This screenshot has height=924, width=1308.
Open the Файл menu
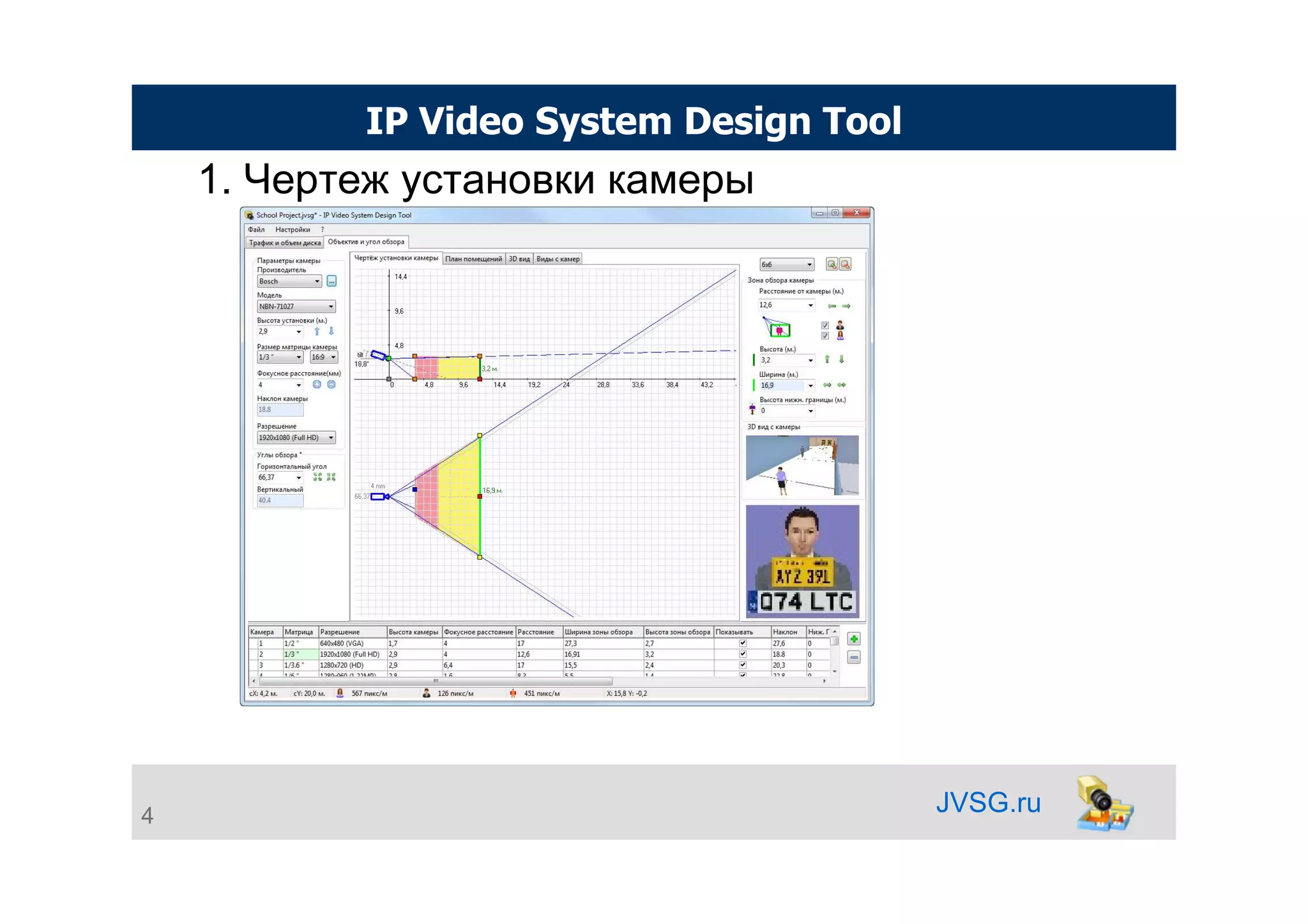pyautogui.click(x=256, y=230)
